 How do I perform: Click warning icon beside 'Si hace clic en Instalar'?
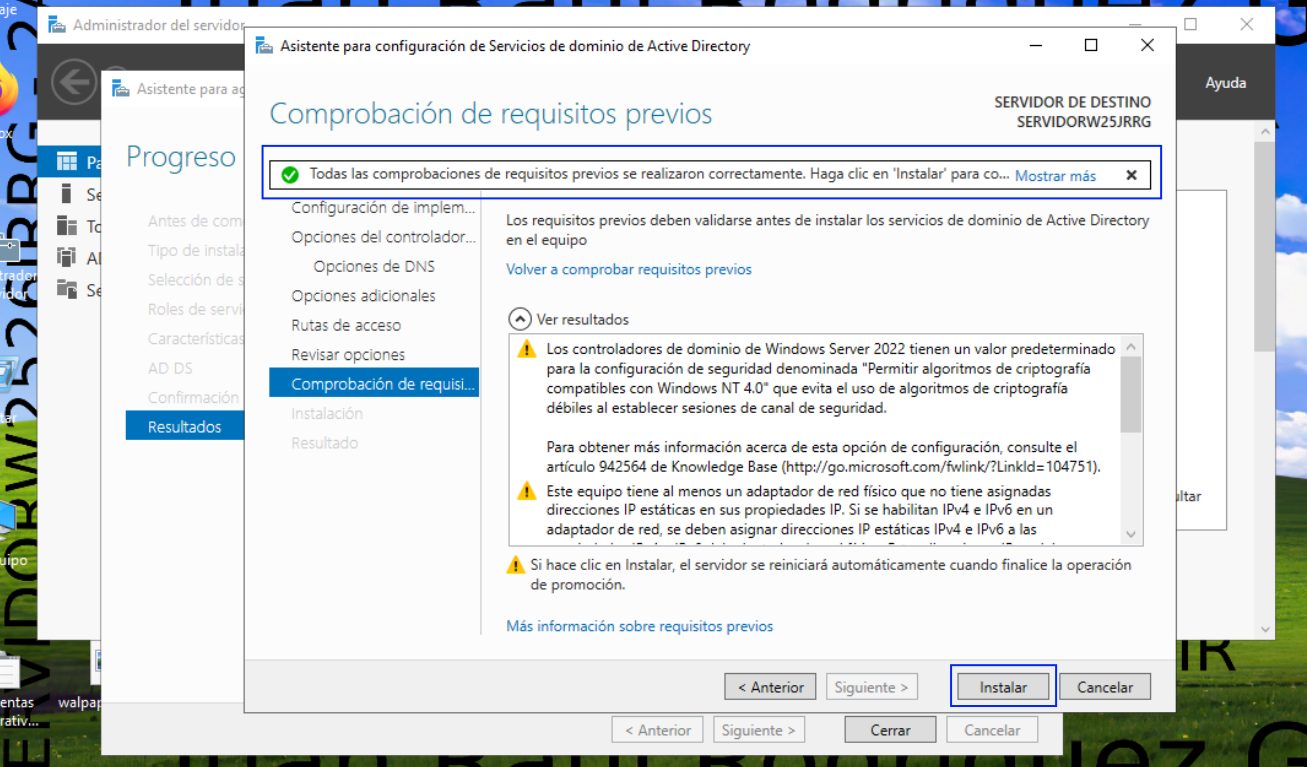click(516, 565)
